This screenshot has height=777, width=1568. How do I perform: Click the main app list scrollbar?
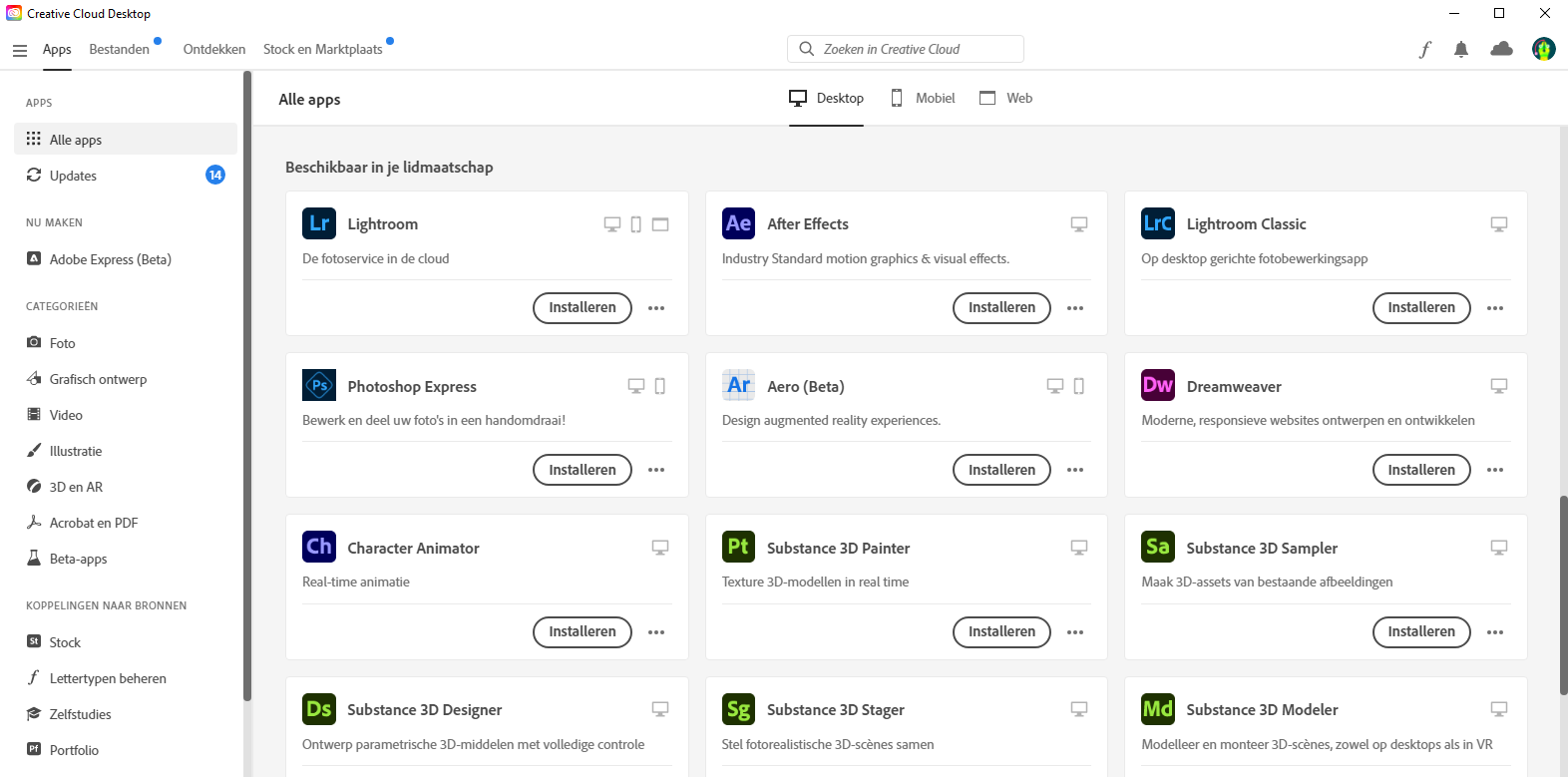1563,595
